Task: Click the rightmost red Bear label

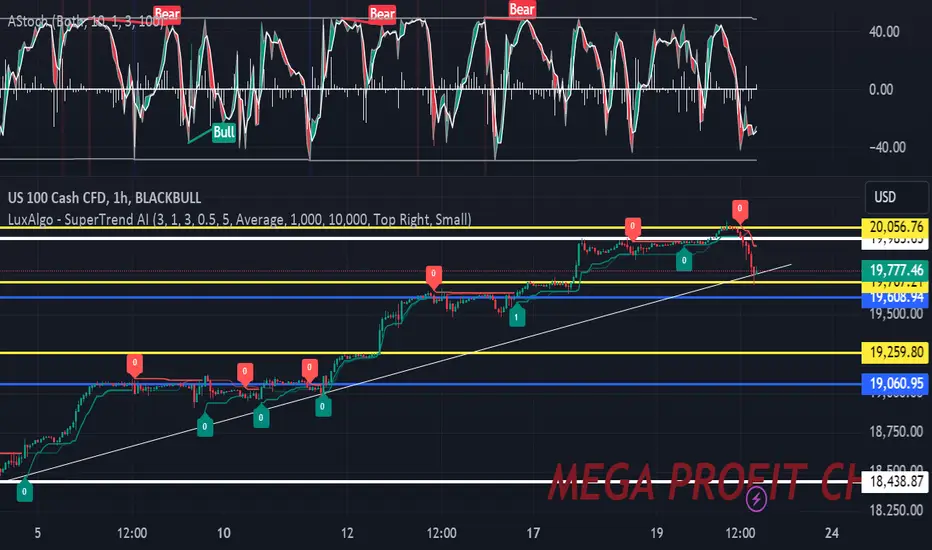Action: [x=521, y=10]
